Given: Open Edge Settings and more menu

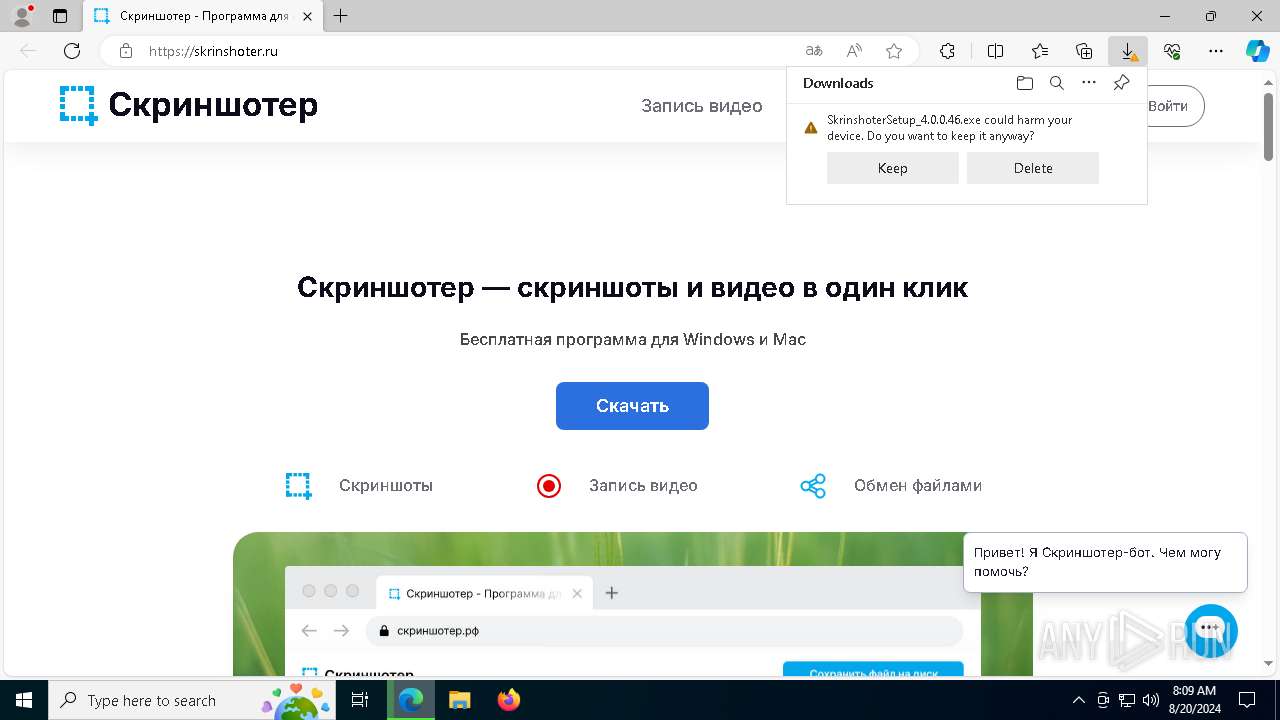Looking at the screenshot, I should 1216,51.
